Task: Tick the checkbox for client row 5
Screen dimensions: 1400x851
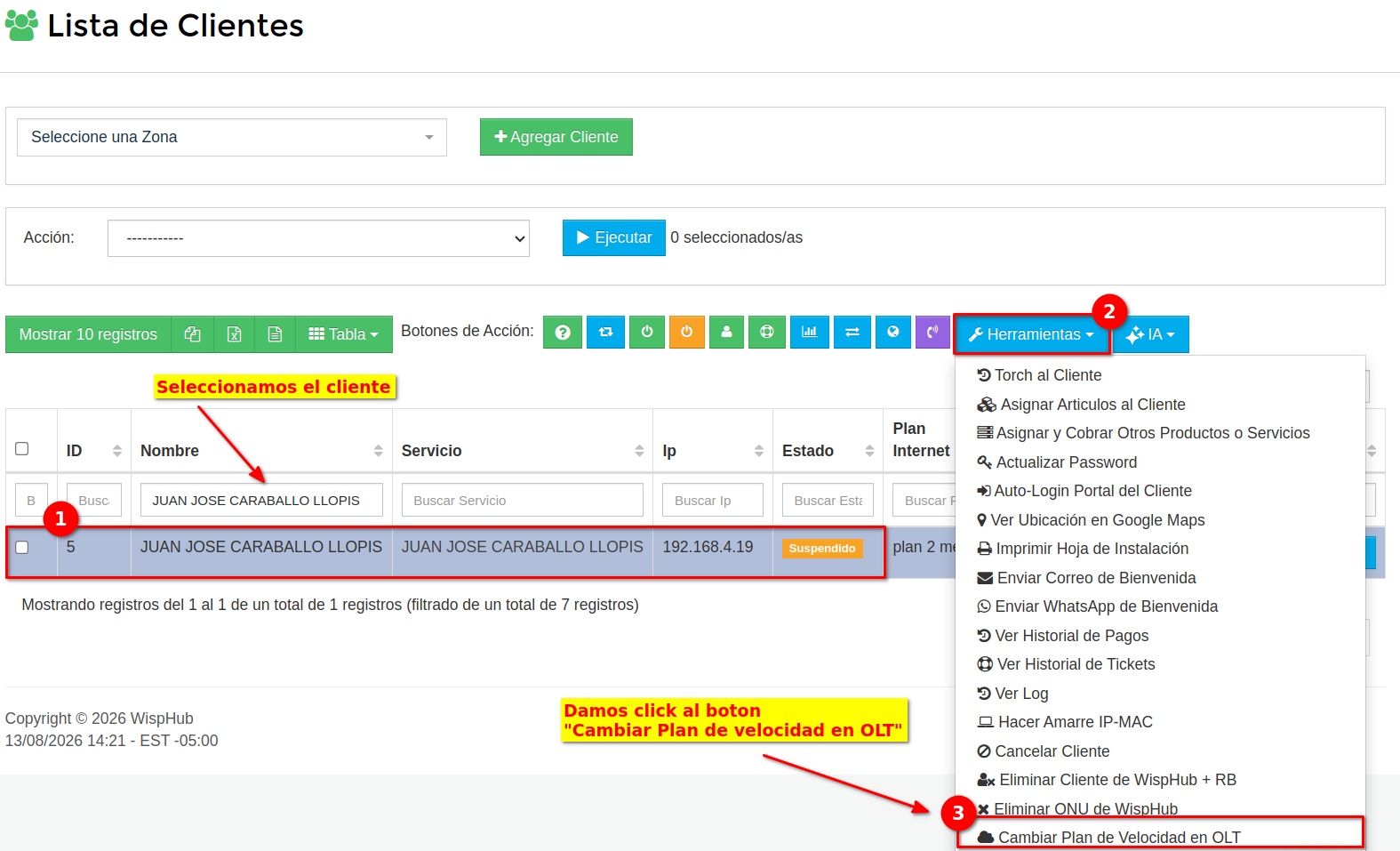Action: coord(22,548)
